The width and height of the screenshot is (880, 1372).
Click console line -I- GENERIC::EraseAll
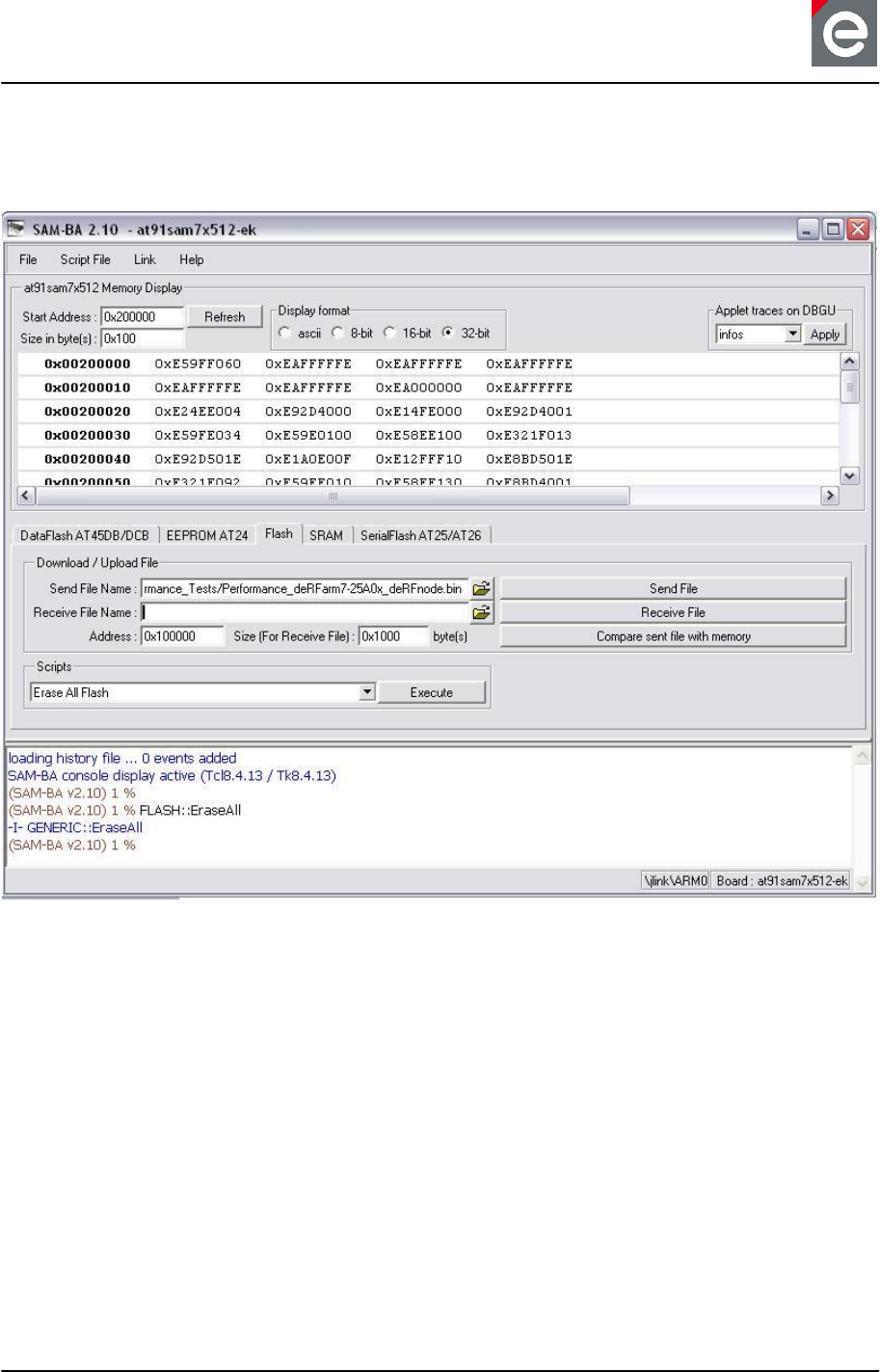coord(75,827)
